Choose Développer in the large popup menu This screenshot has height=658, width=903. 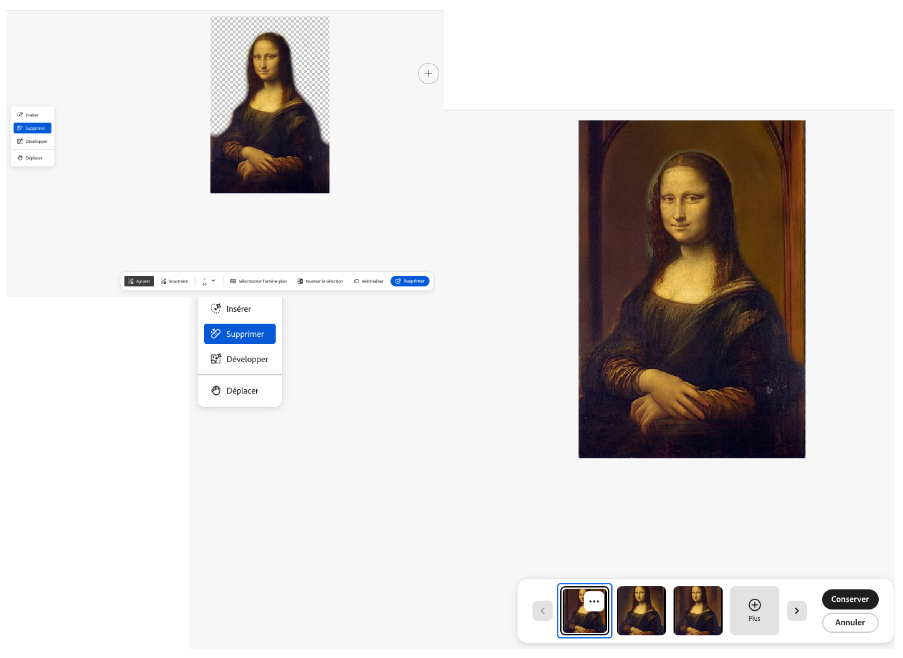click(240, 359)
